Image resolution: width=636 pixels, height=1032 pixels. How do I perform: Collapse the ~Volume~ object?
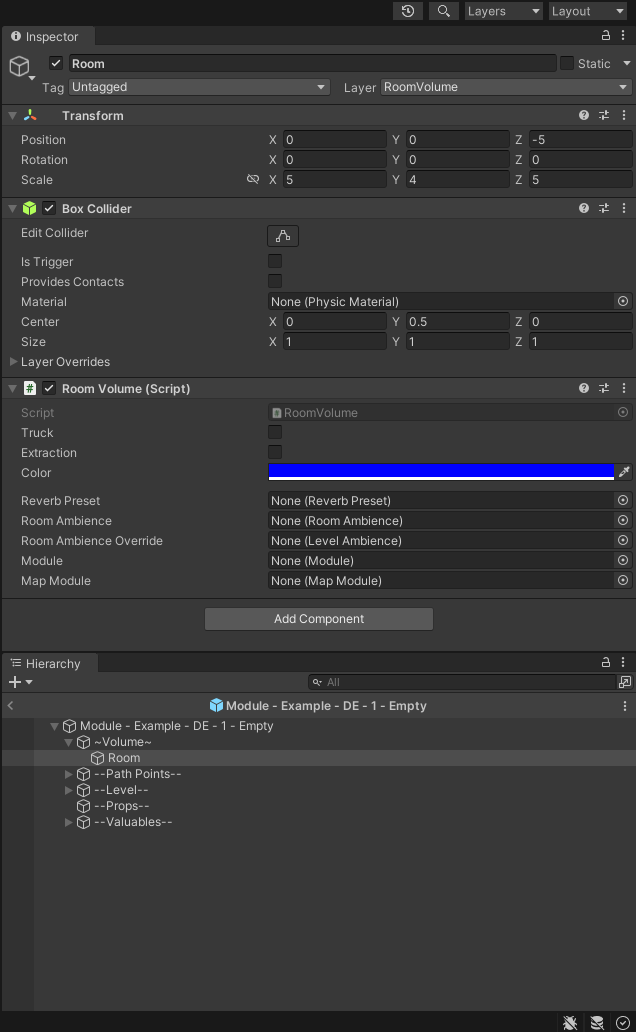68,742
